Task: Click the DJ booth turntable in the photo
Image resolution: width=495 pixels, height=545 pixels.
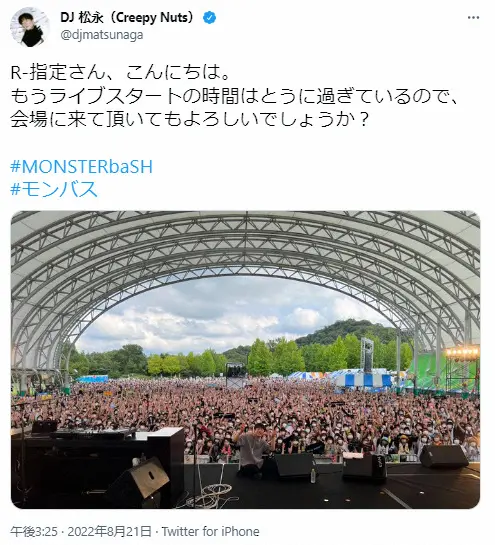Action: 93,434
